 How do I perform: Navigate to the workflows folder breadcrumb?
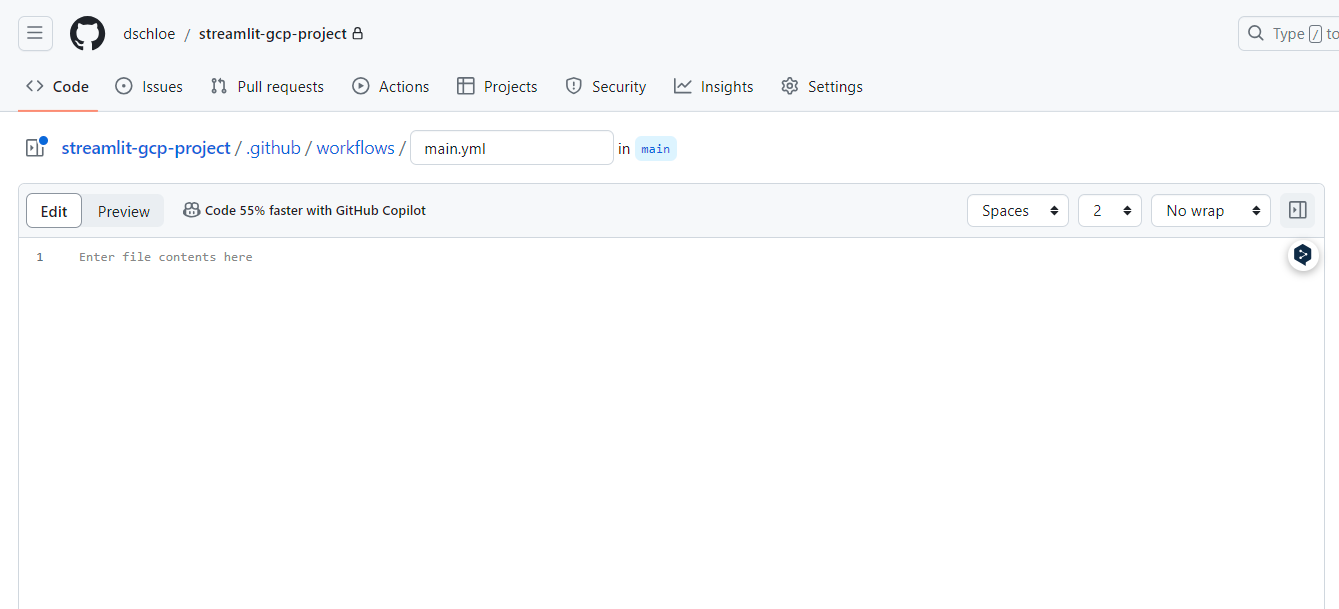(x=356, y=148)
